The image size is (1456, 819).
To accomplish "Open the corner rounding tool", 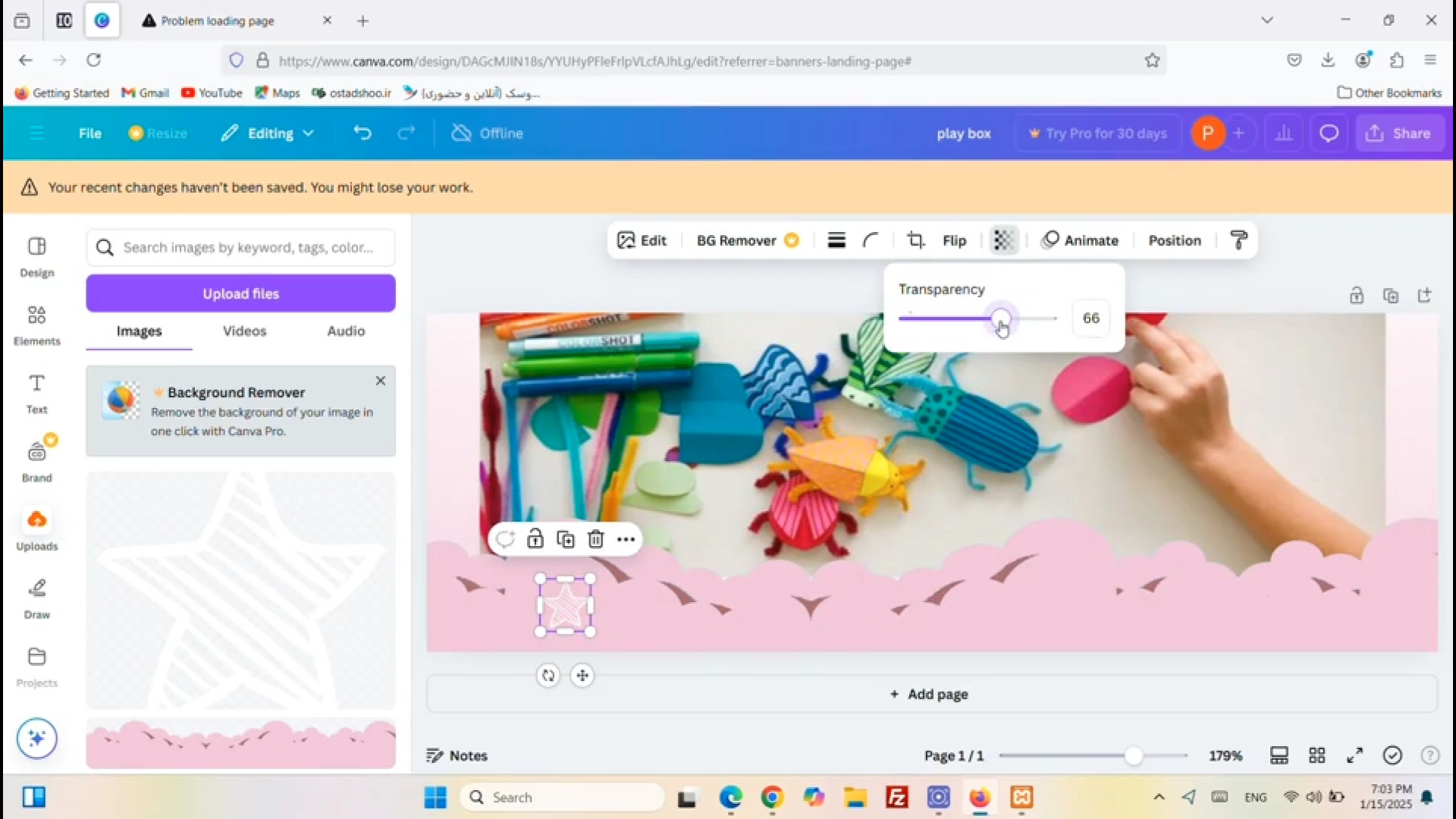I will 871,240.
